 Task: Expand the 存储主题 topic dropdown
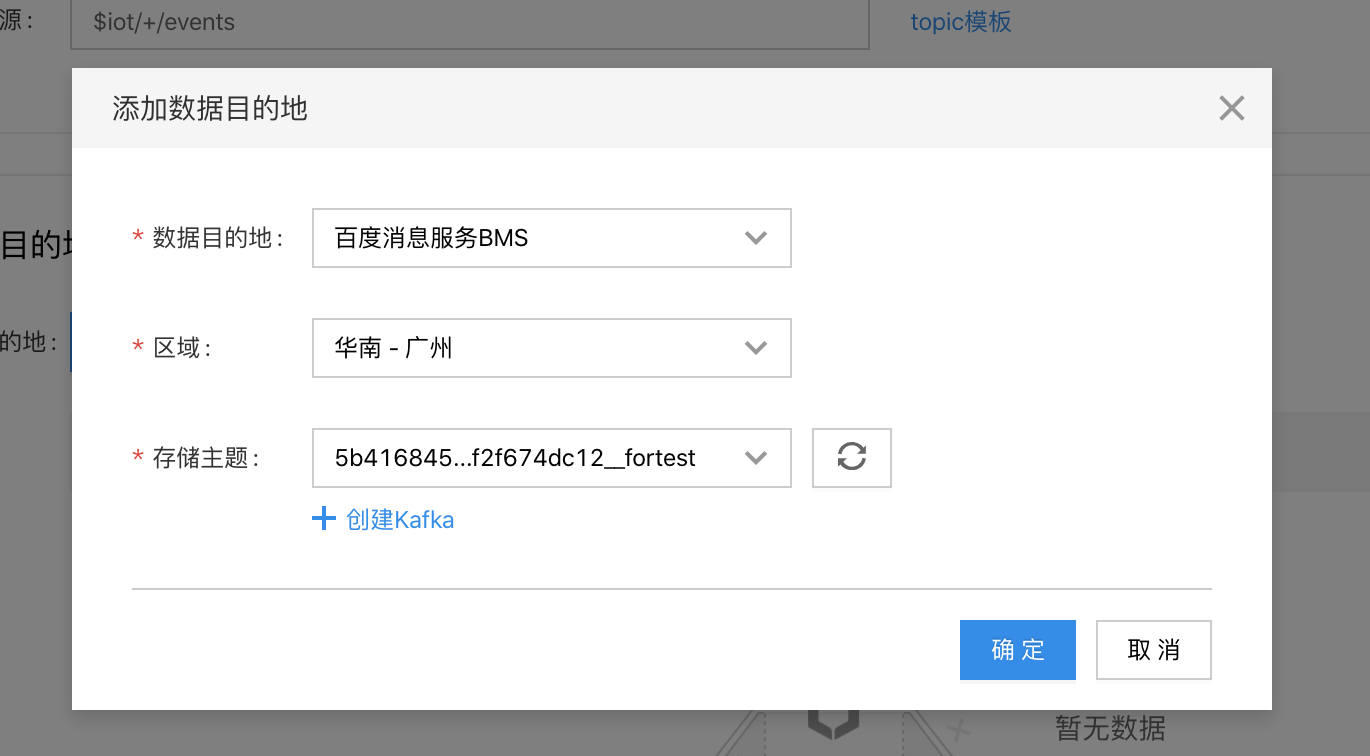click(552, 458)
